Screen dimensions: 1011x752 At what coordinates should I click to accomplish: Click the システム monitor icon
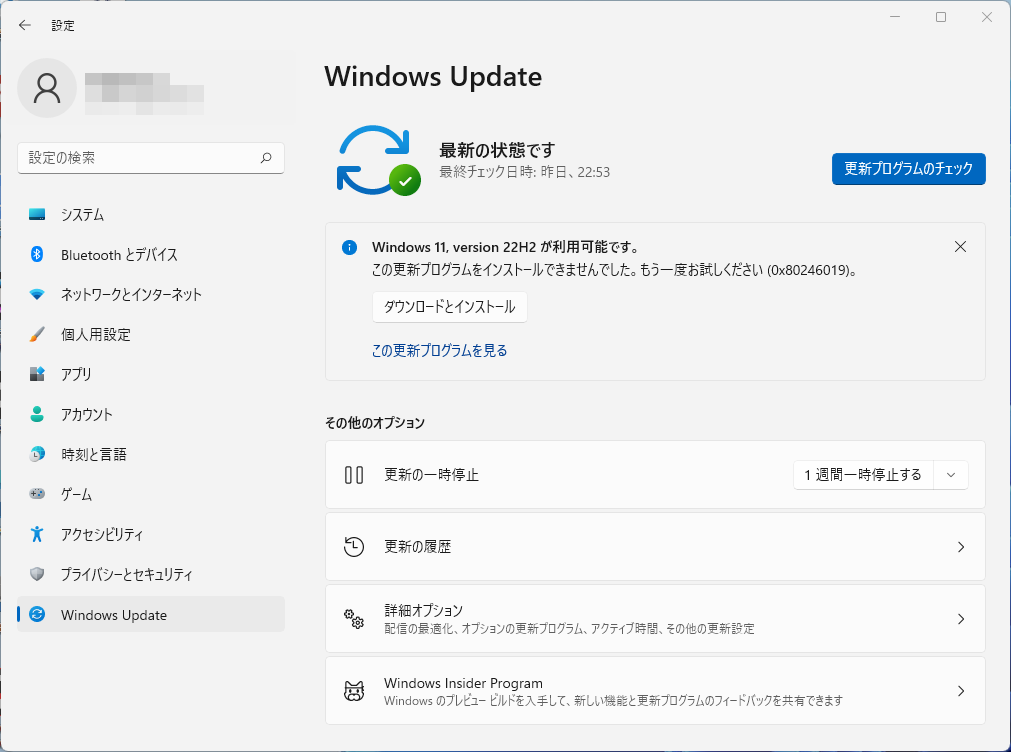tap(37, 214)
